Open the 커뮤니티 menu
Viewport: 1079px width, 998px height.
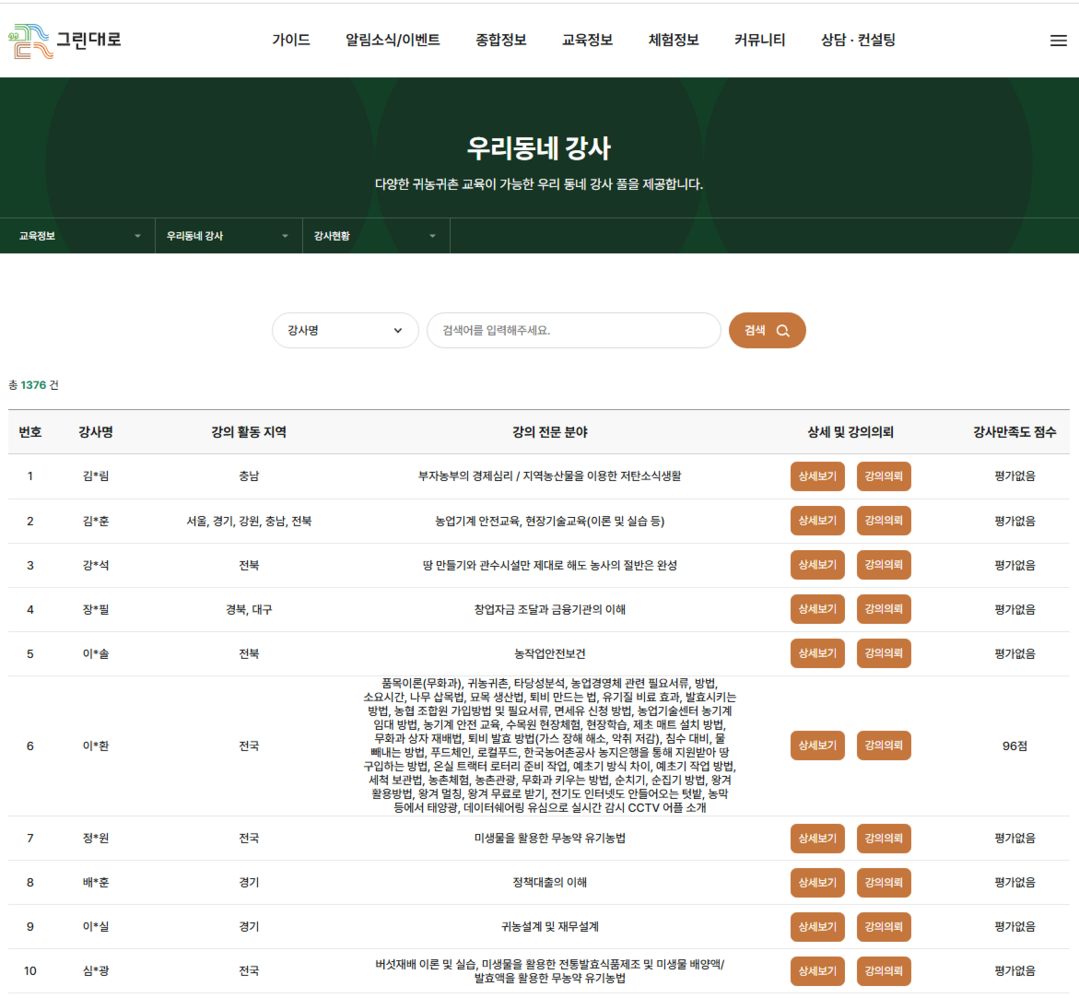[758, 40]
